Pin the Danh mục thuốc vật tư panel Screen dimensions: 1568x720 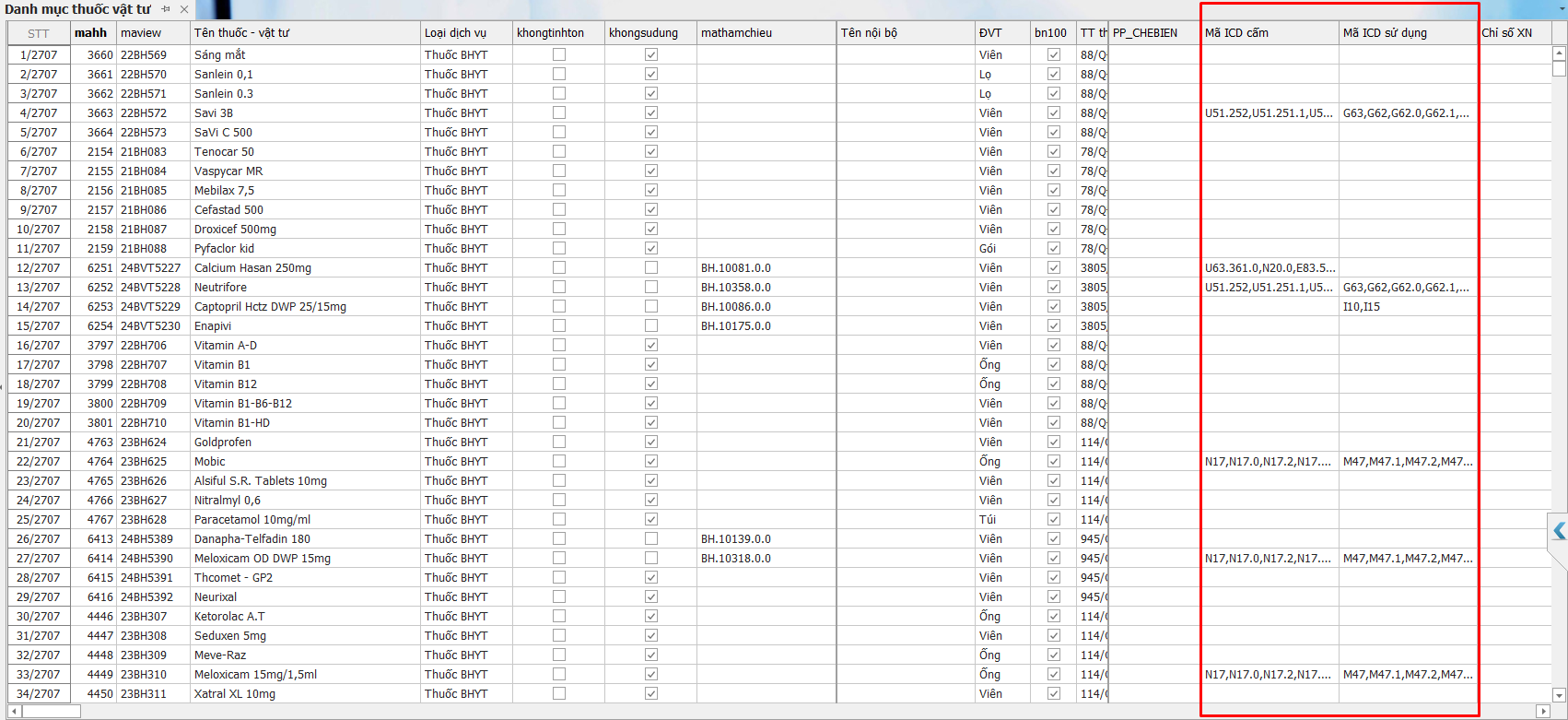(166, 9)
